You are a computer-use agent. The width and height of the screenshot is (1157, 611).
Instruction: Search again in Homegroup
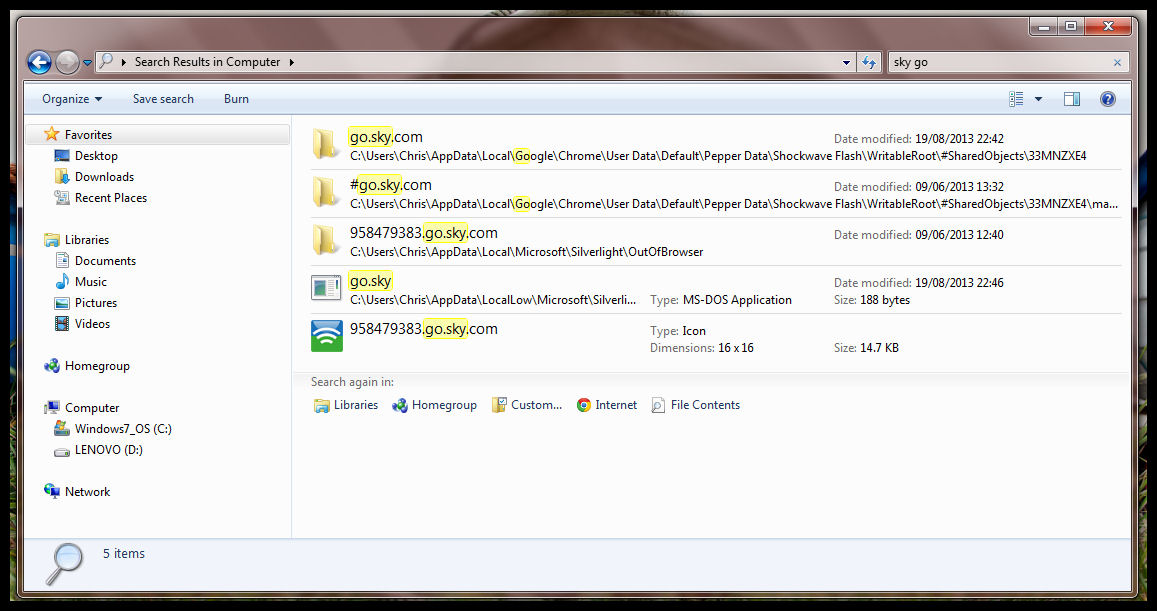[435, 405]
